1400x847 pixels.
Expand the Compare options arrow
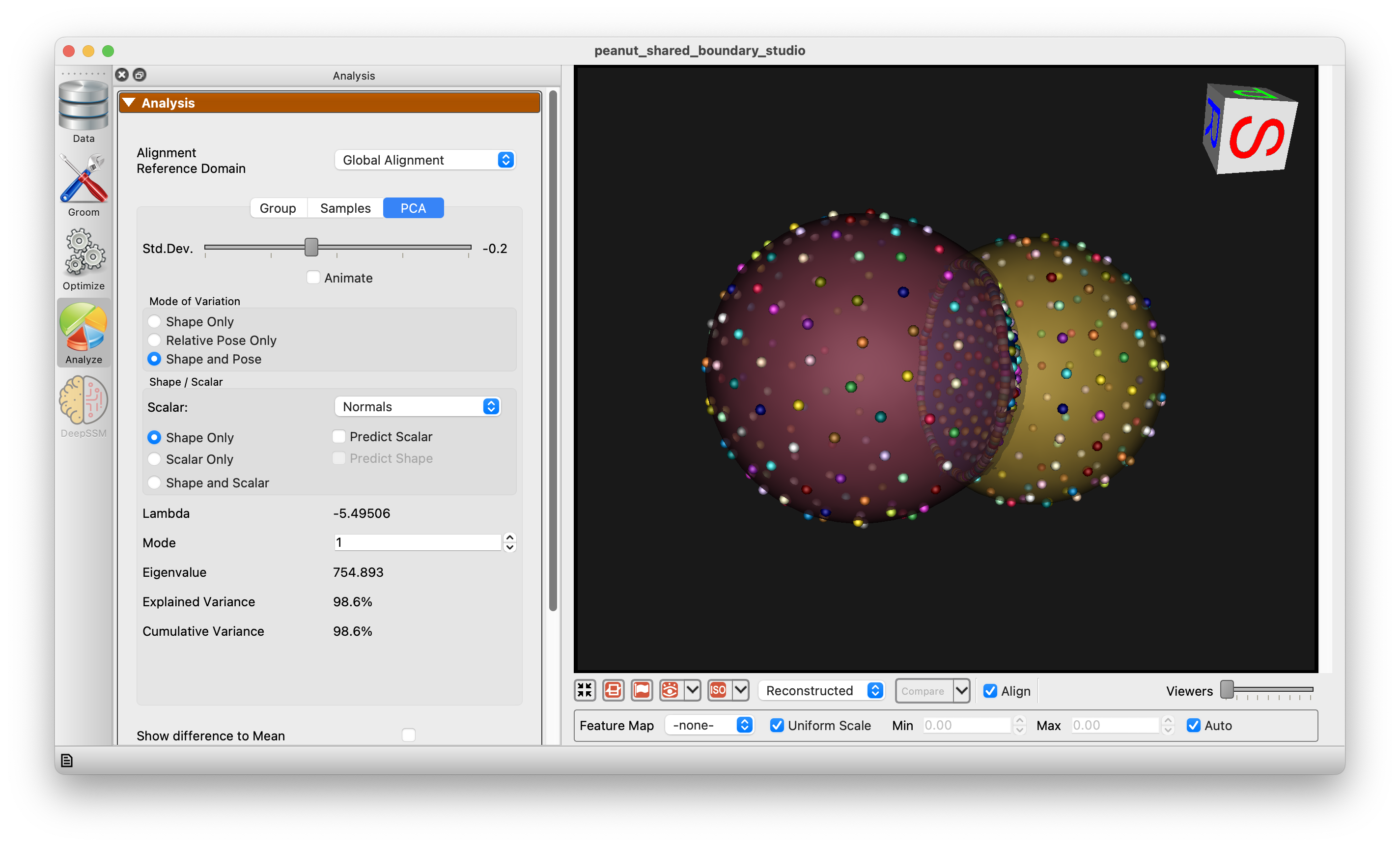961,690
